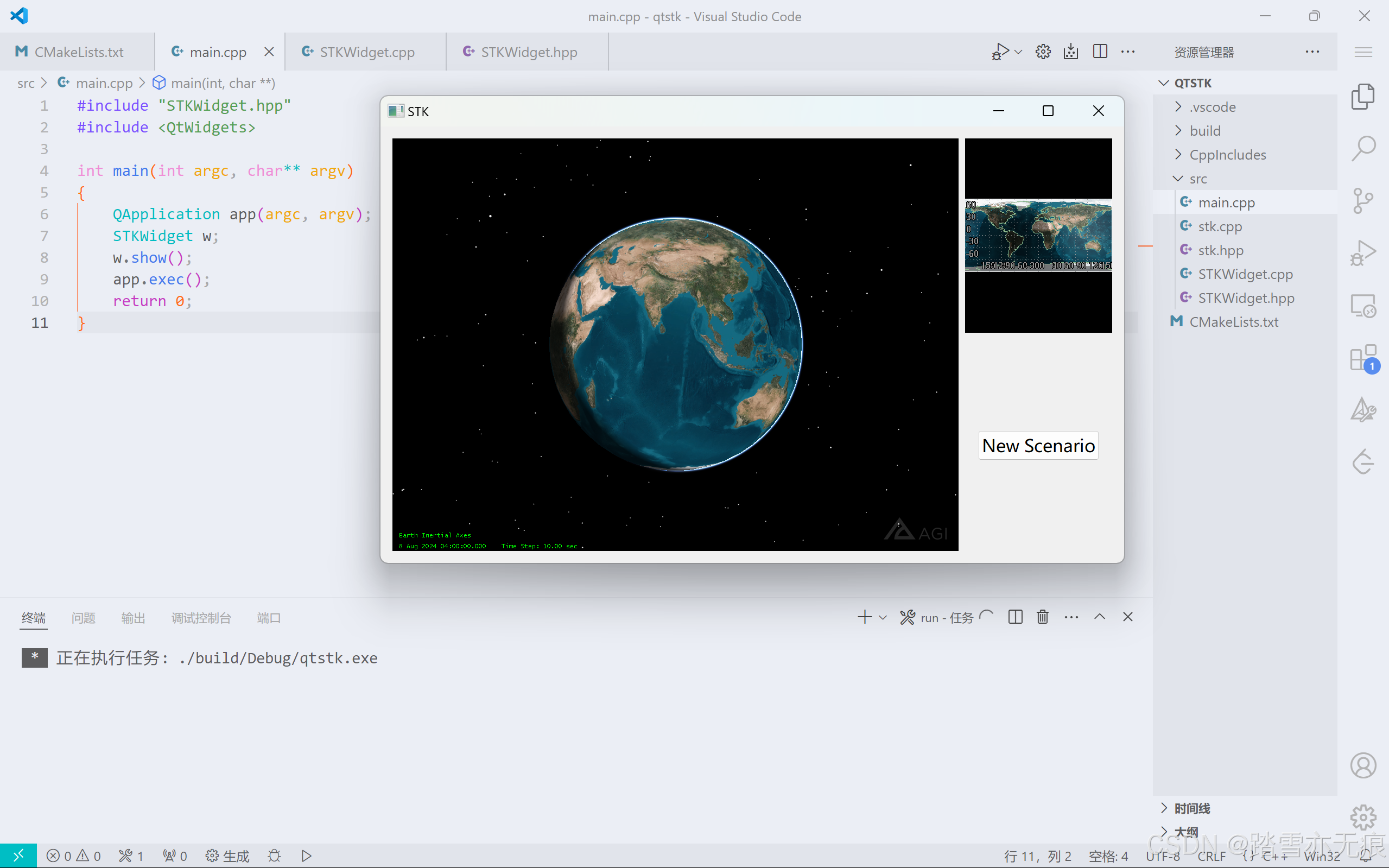Image resolution: width=1389 pixels, height=868 pixels.
Task: Click main.cpp breadcrumb item
Action: (96, 83)
